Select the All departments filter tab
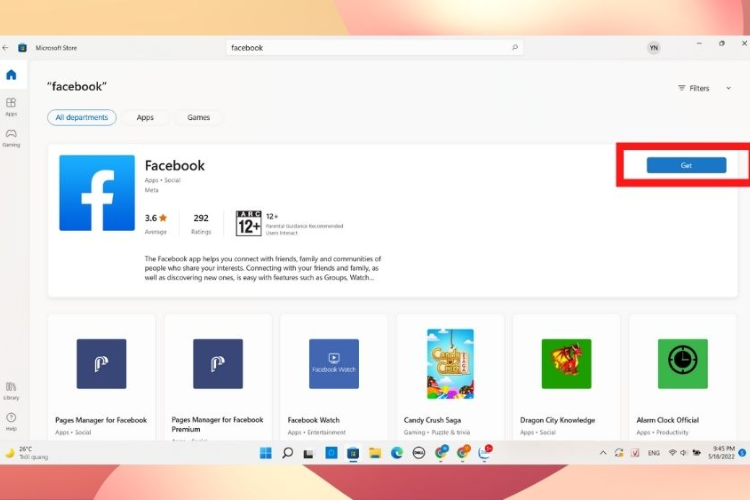Viewport: 750px width, 500px height. pyautogui.click(x=82, y=117)
